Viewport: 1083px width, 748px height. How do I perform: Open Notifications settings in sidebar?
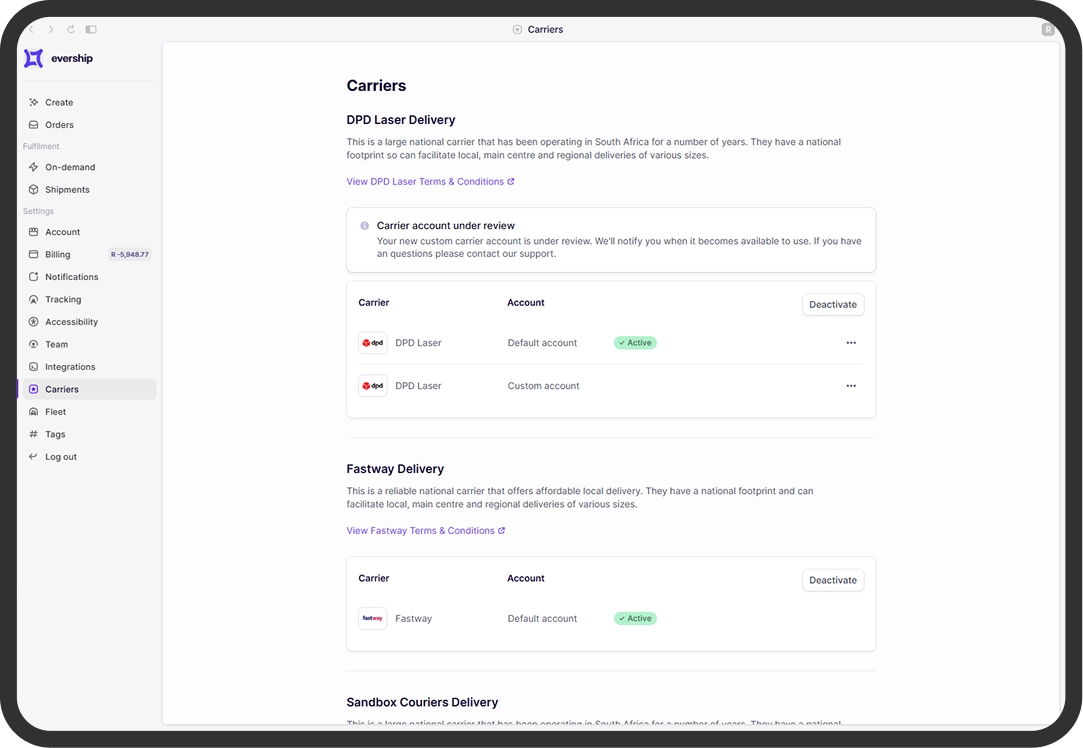[x=71, y=277]
